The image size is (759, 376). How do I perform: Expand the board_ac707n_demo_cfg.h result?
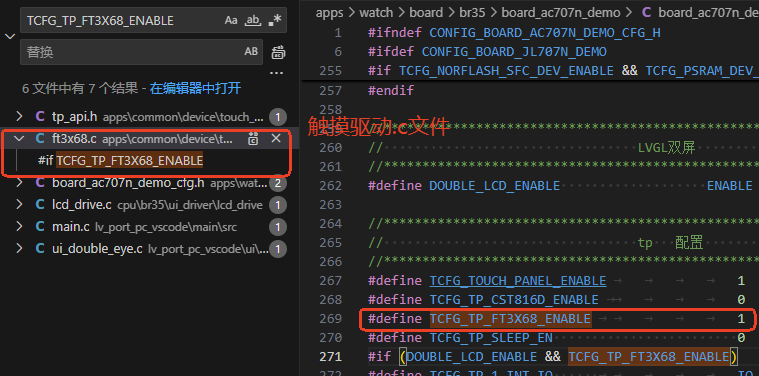[19, 183]
